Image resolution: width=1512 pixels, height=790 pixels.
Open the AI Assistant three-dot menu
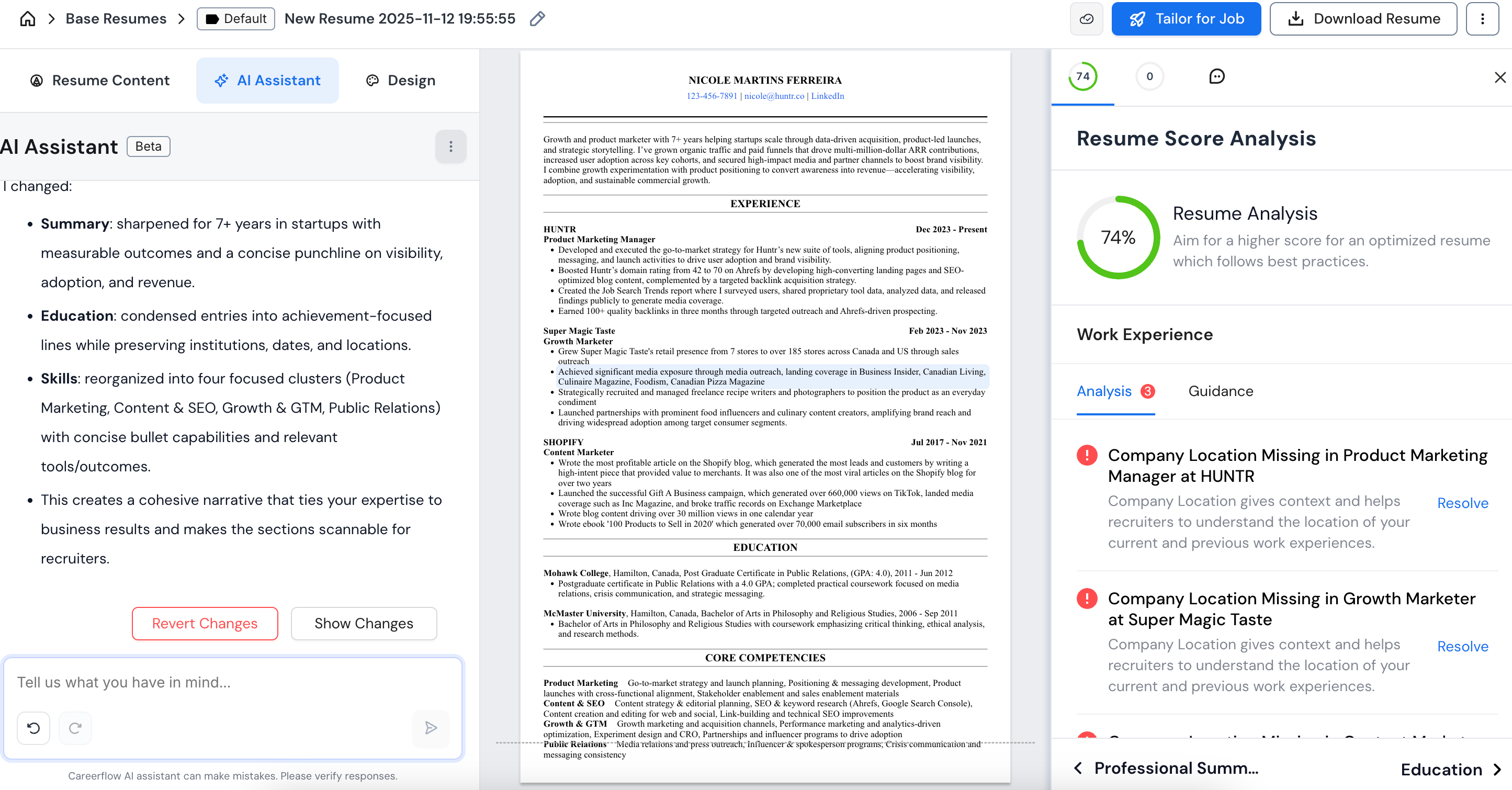pyautogui.click(x=450, y=146)
